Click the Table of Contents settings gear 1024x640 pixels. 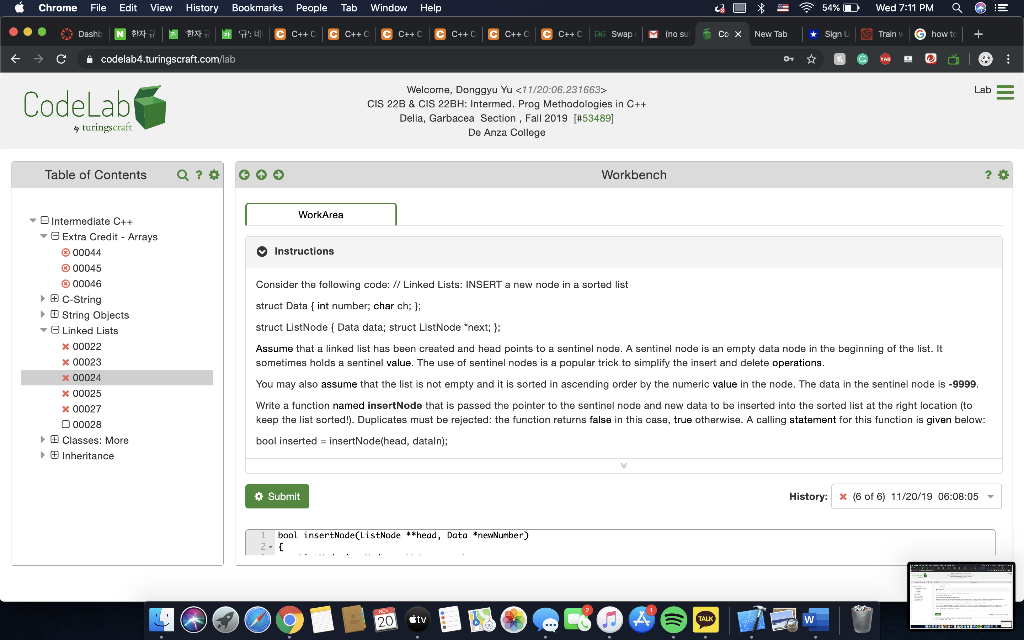point(213,174)
